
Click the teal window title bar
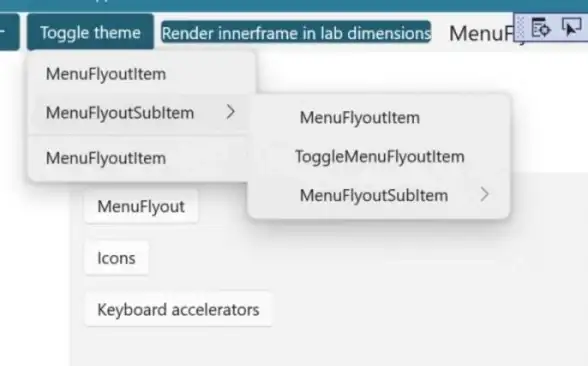tap(294, 5)
